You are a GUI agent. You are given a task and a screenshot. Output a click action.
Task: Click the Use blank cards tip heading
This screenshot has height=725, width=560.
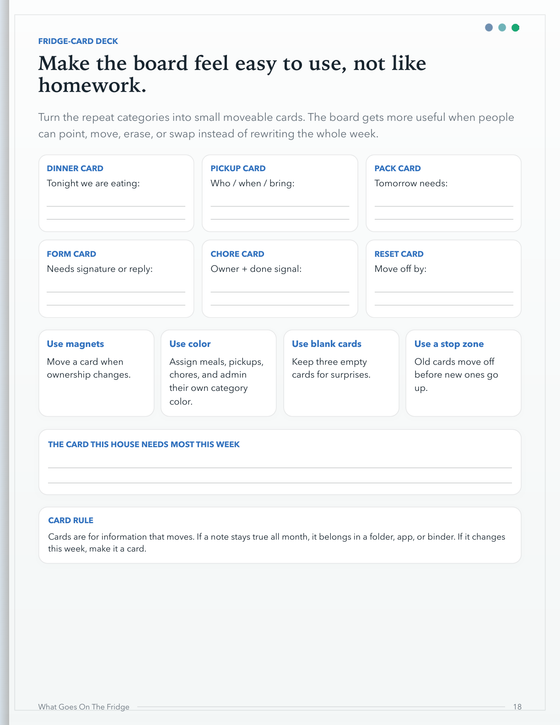[x=326, y=344]
